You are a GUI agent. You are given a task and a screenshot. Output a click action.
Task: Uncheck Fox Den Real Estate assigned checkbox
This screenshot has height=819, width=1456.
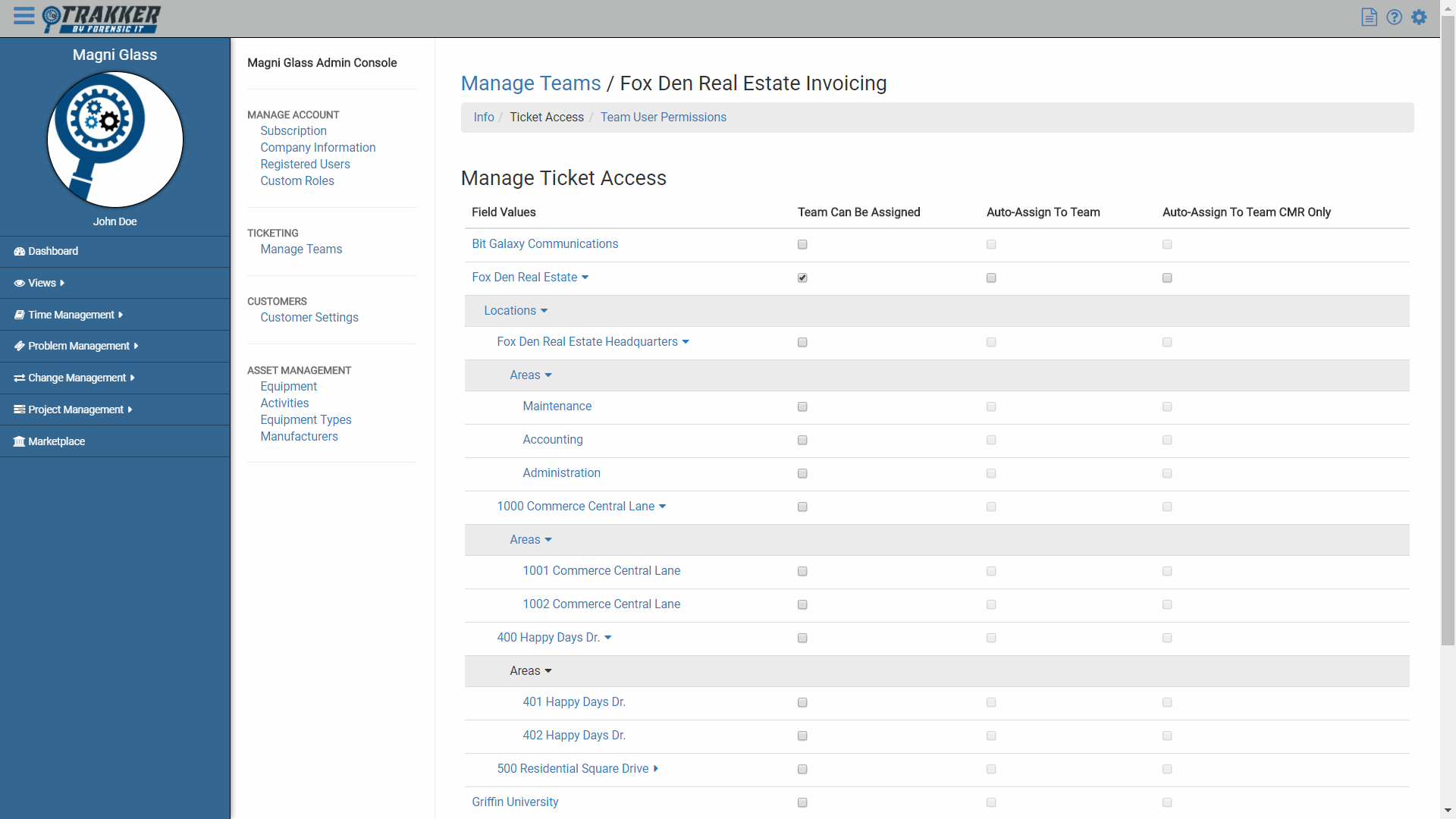click(802, 278)
